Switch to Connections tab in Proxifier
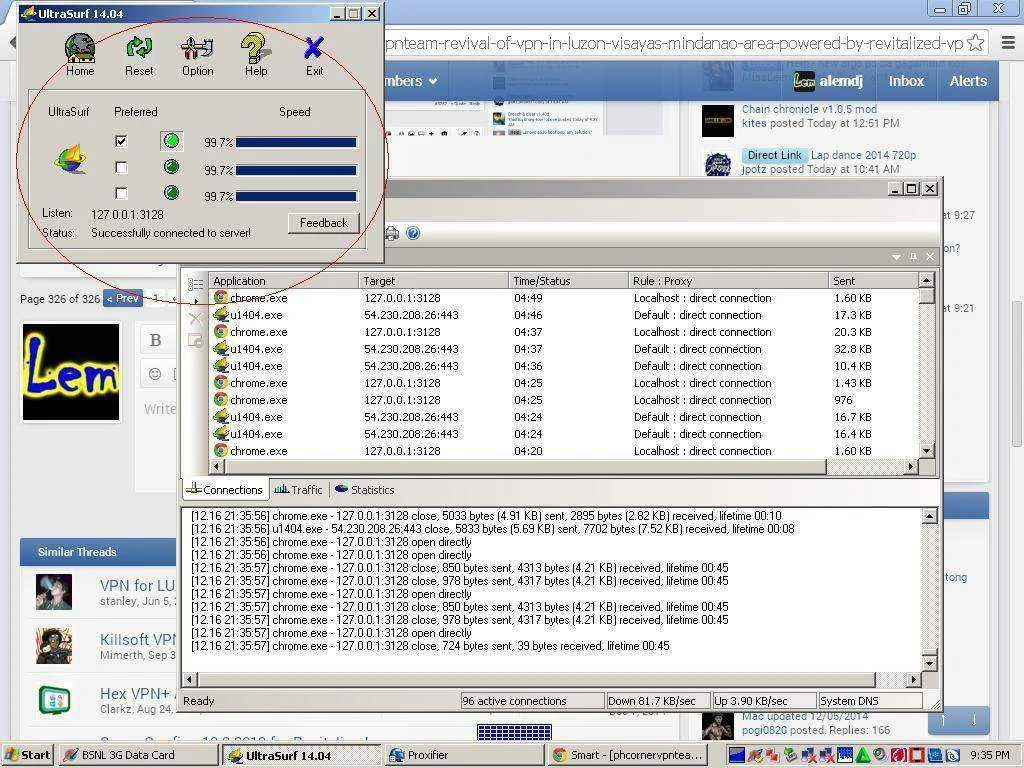 225,490
